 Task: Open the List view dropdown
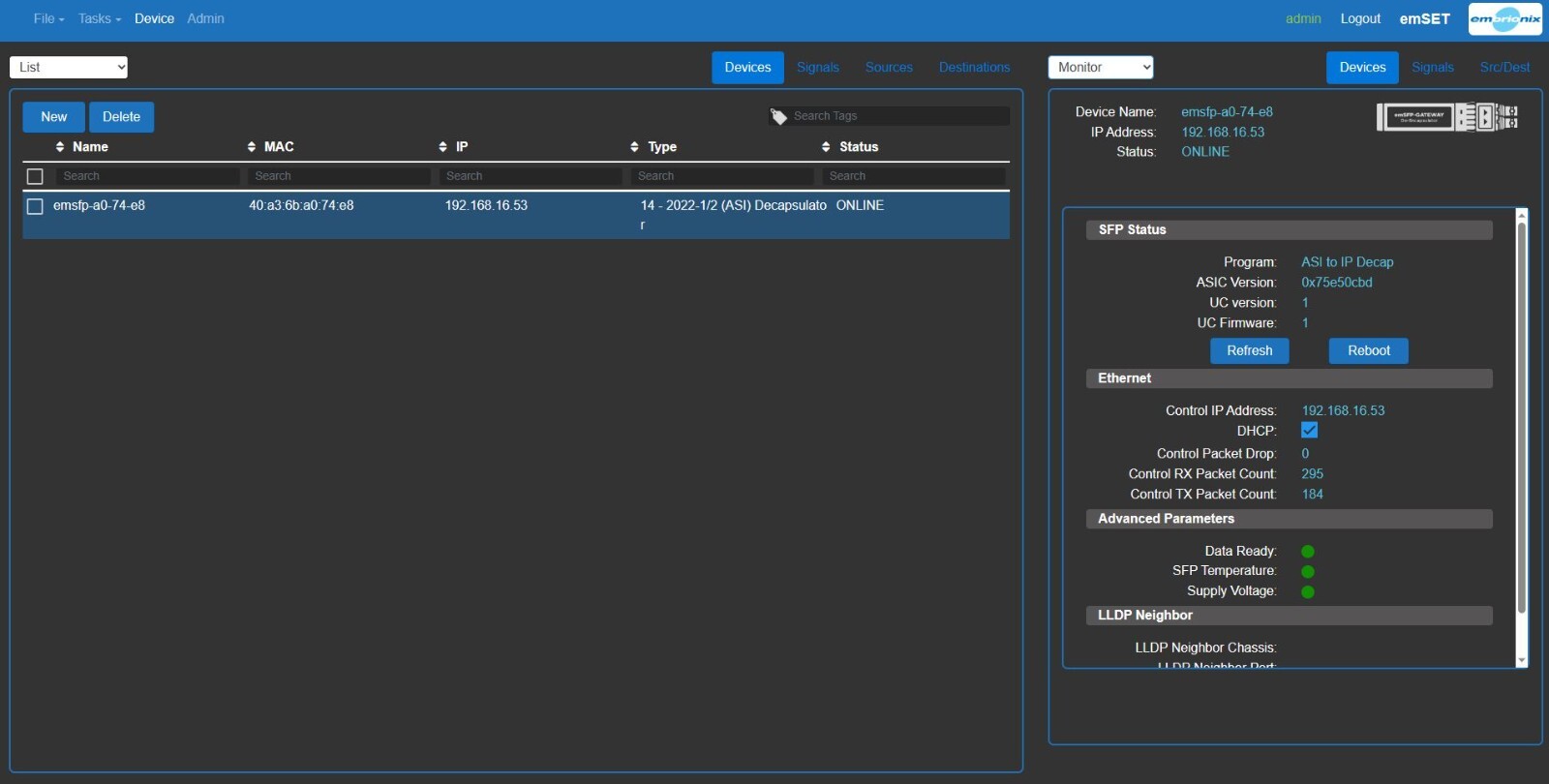coord(69,67)
